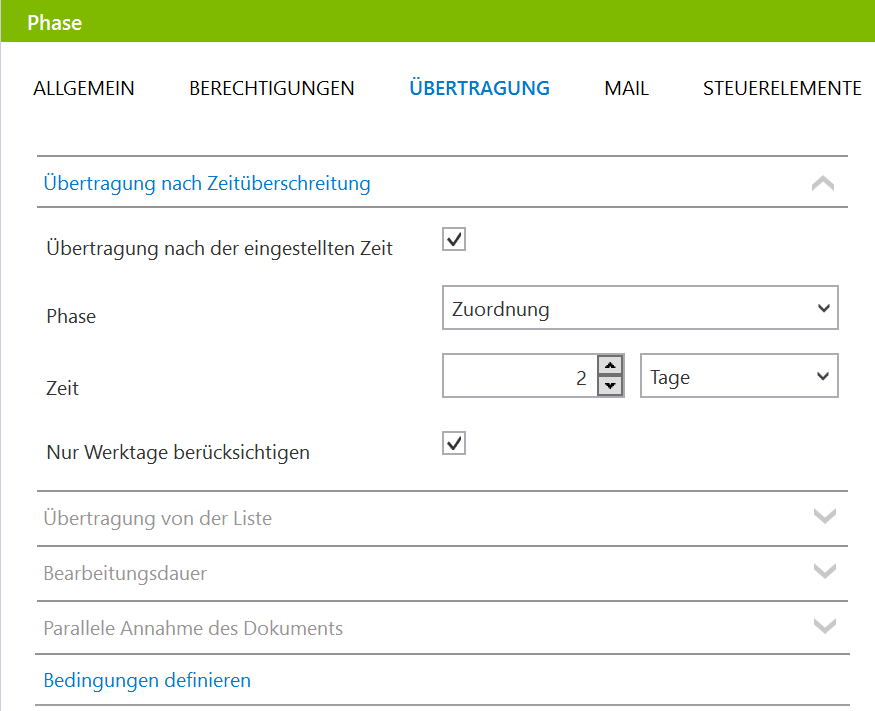Switch to the ALLGEMEIN tab
The image size is (875, 711).
tap(84, 88)
